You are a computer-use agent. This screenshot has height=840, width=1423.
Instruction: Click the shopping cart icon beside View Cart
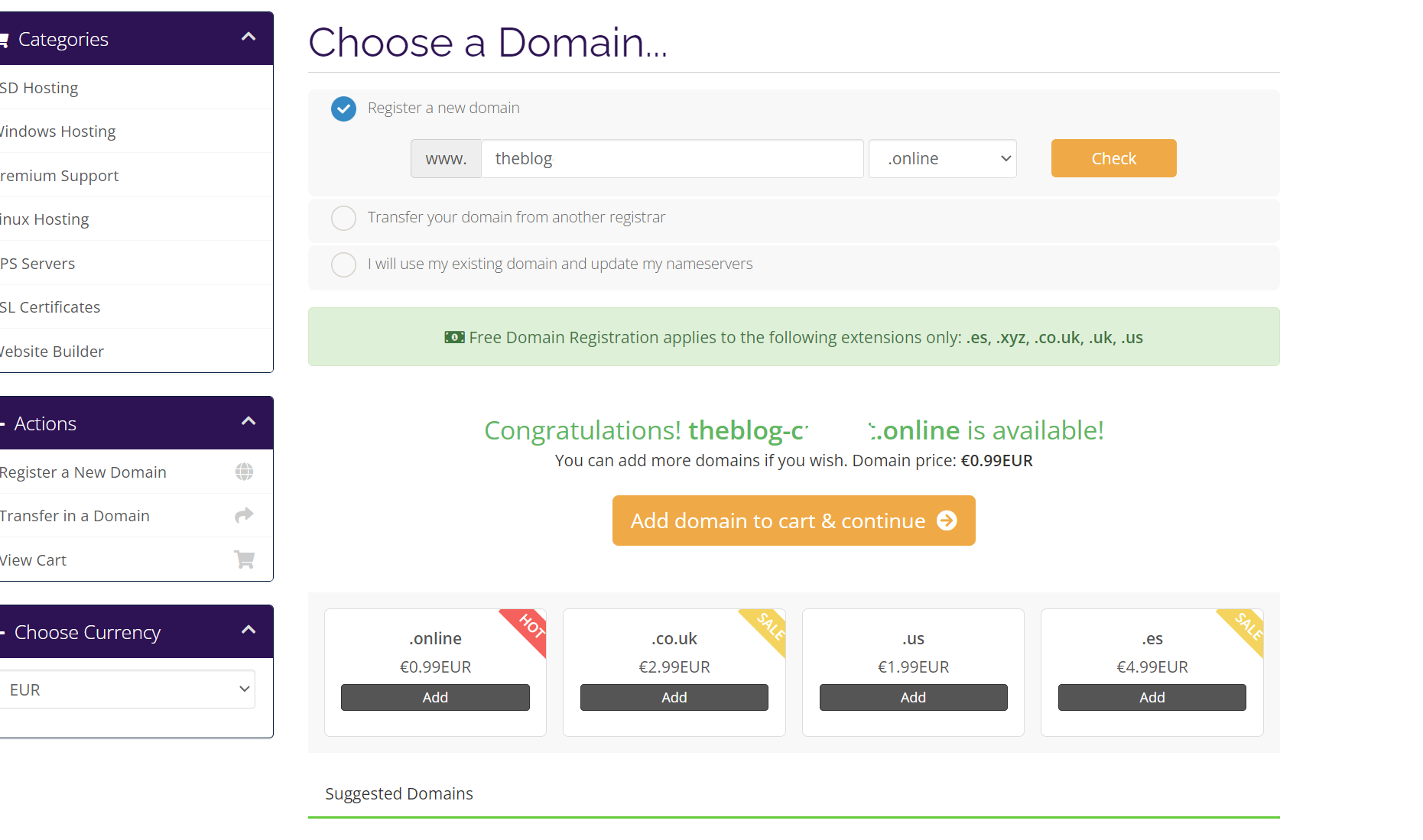coord(245,559)
